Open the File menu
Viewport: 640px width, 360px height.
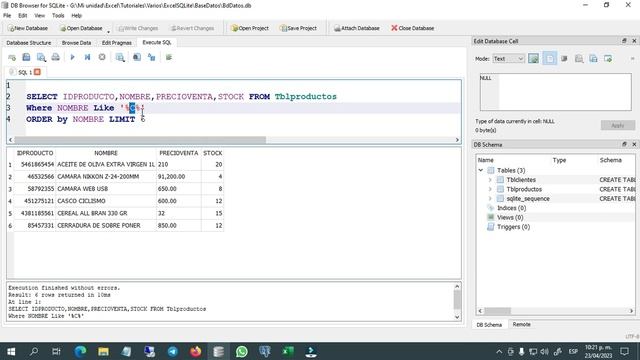pyautogui.click(x=7, y=16)
